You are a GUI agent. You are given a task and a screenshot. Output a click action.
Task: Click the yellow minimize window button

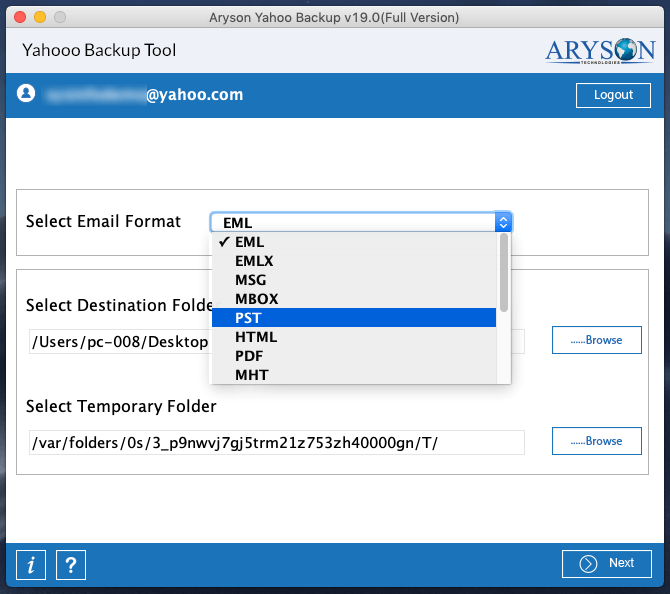coord(40,17)
